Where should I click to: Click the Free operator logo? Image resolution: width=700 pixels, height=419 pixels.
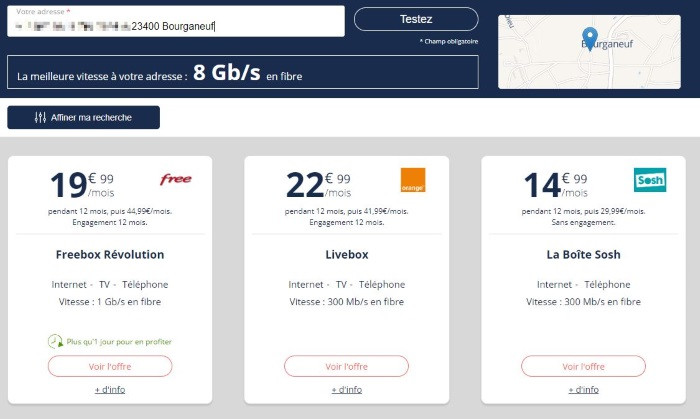click(x=176, y=179)
